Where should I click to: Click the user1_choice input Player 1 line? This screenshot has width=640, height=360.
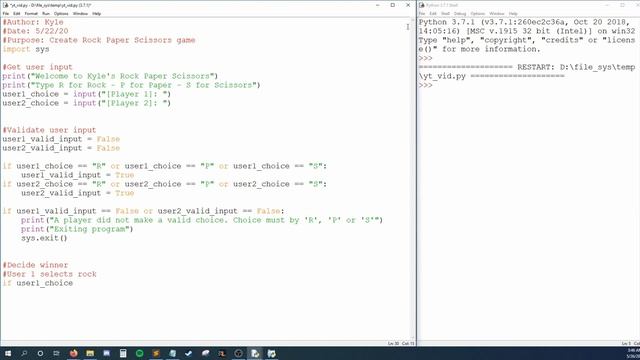click(87, 94)
